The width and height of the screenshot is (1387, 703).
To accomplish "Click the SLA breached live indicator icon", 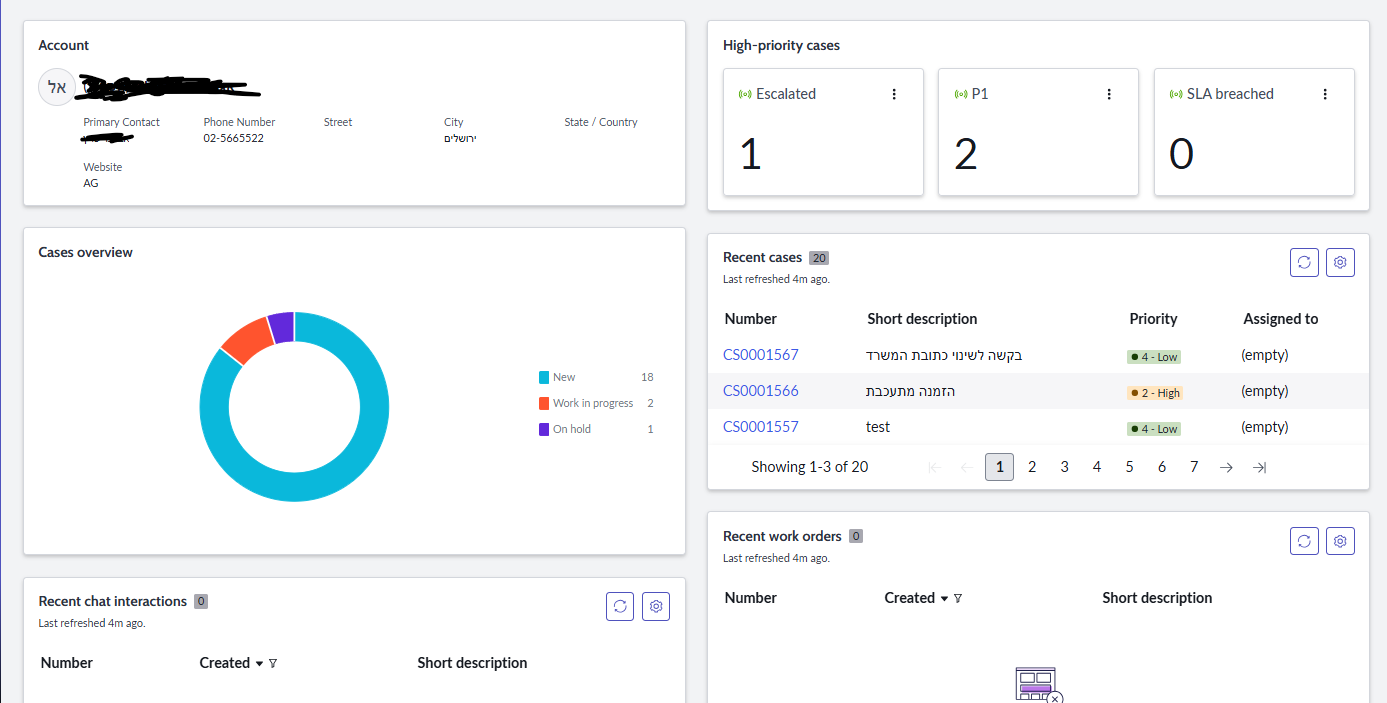I will [x=1176, y=94].
